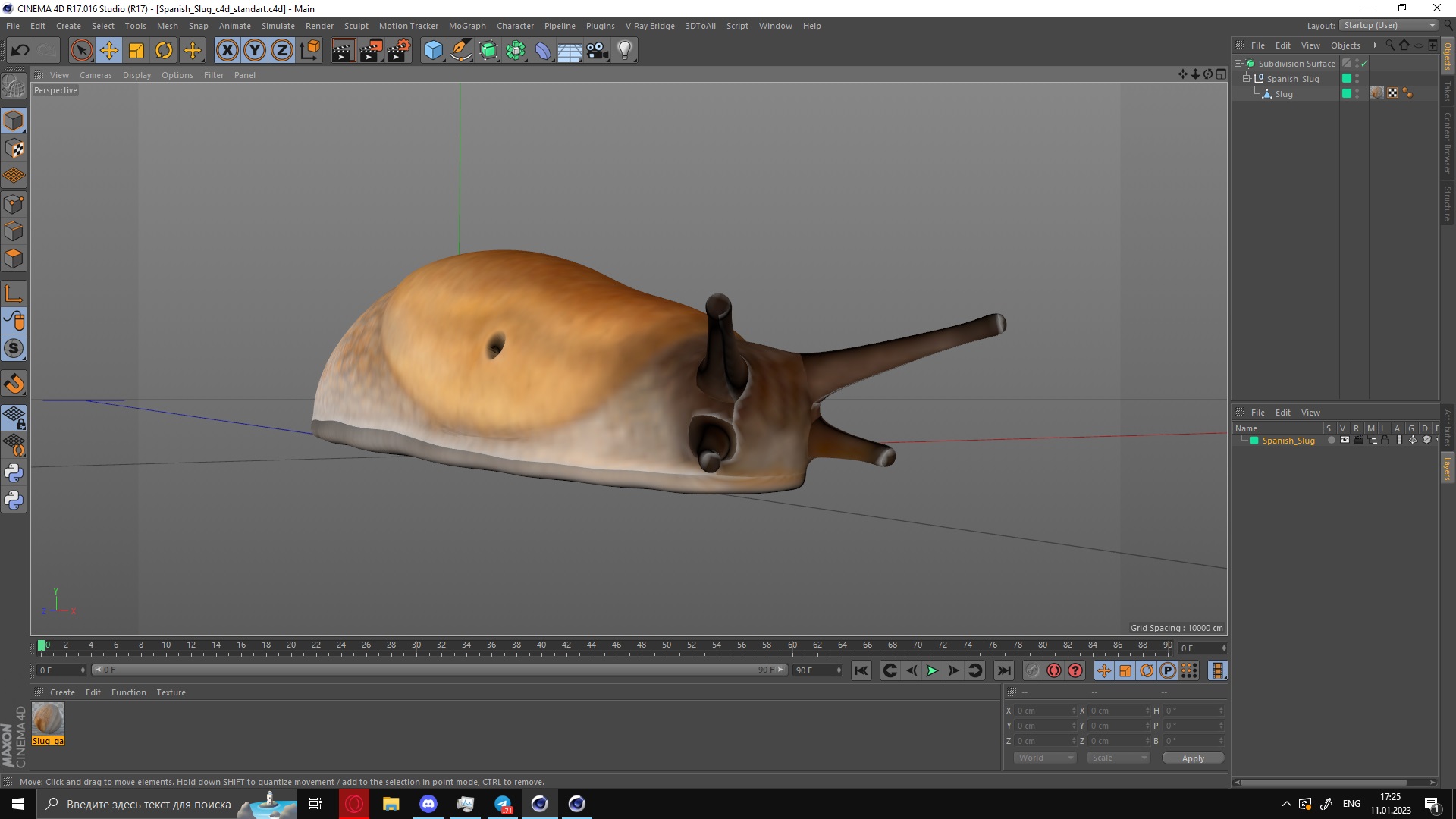This screenshot has height=819, width=1456.
Task: Enable the Texture mode tool in the left sidebar
Action: [14, 149]
